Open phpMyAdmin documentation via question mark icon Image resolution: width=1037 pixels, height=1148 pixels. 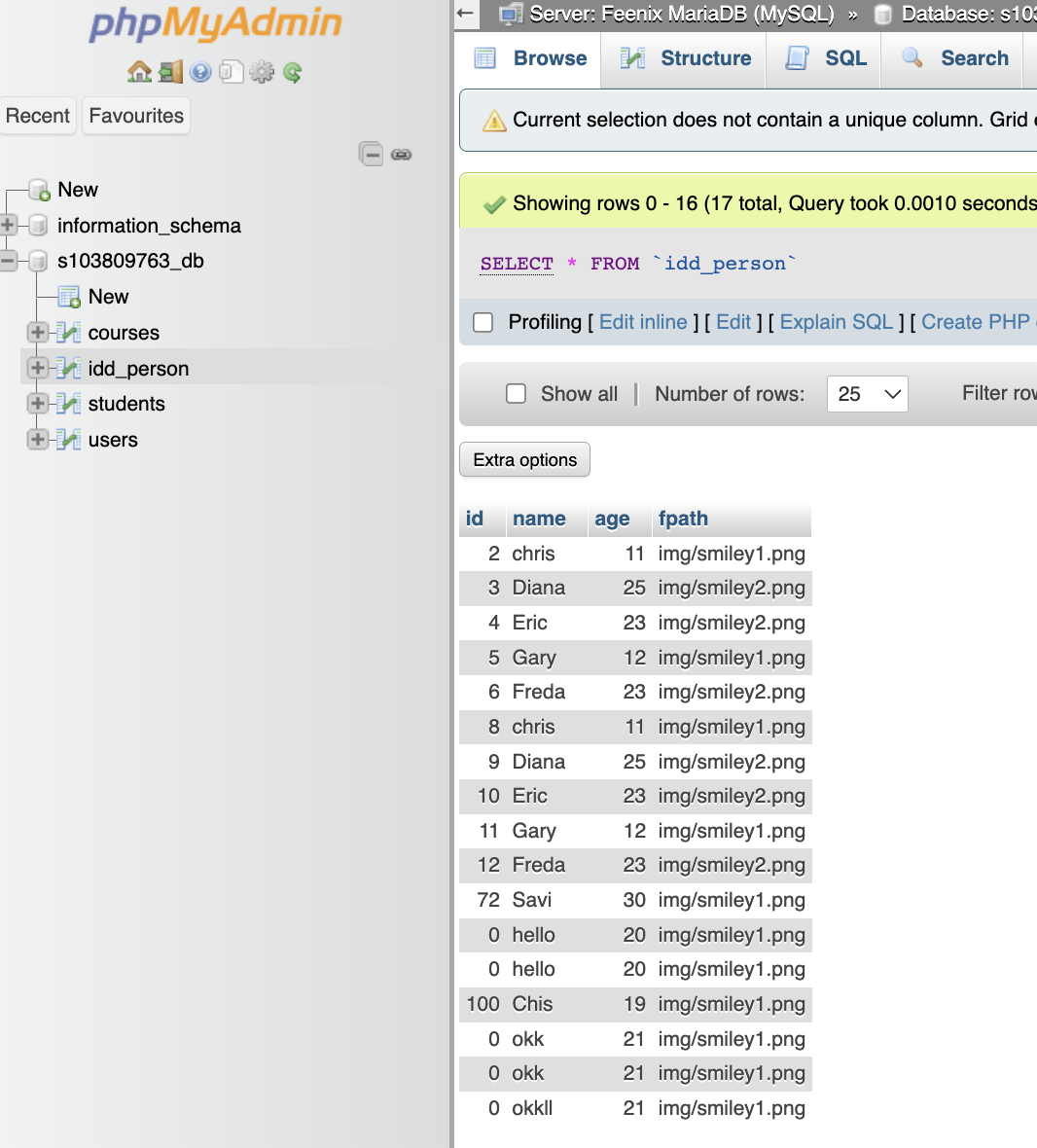pyautogui.click(x=200, y=72)
